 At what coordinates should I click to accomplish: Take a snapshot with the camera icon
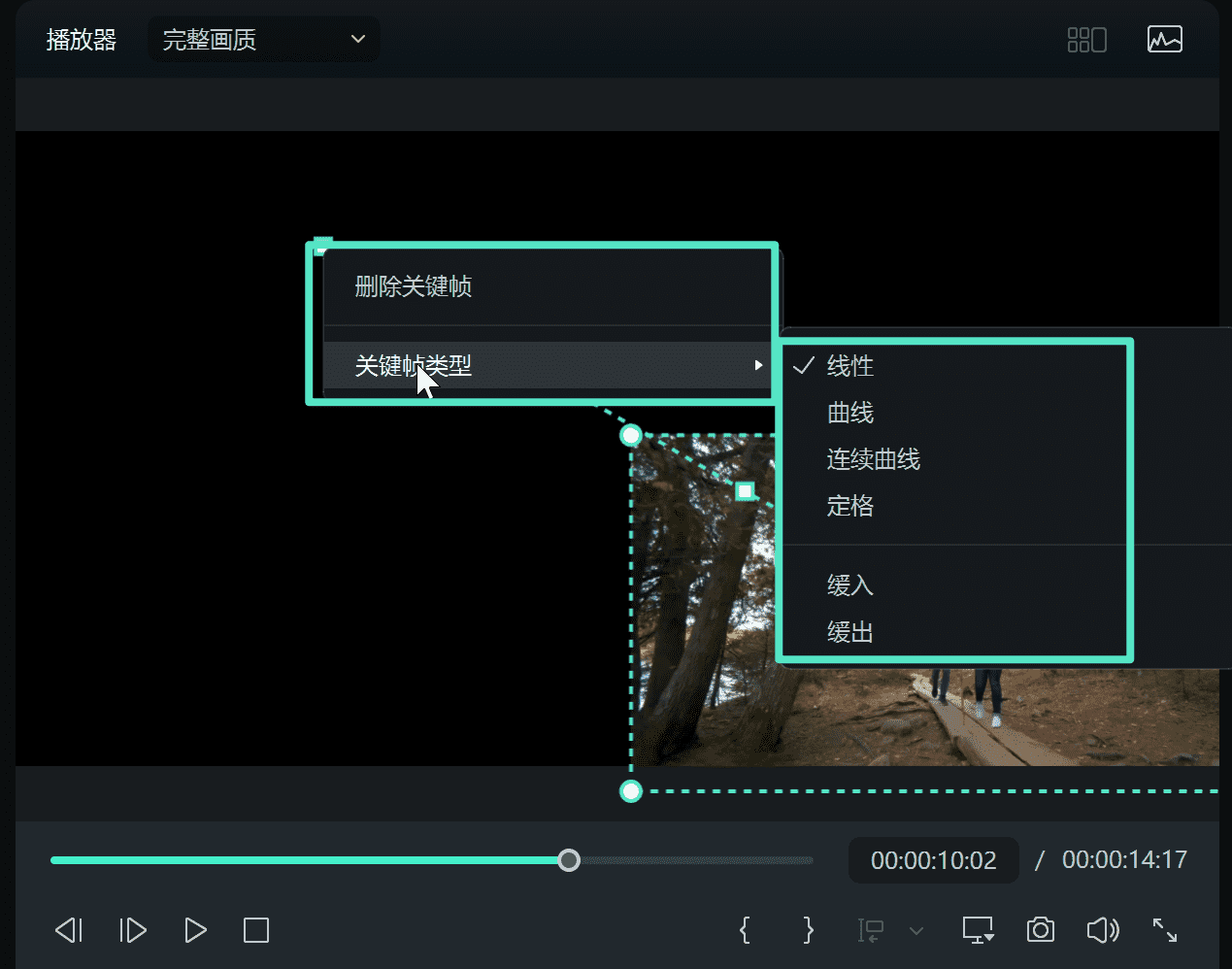(1040, 930)
